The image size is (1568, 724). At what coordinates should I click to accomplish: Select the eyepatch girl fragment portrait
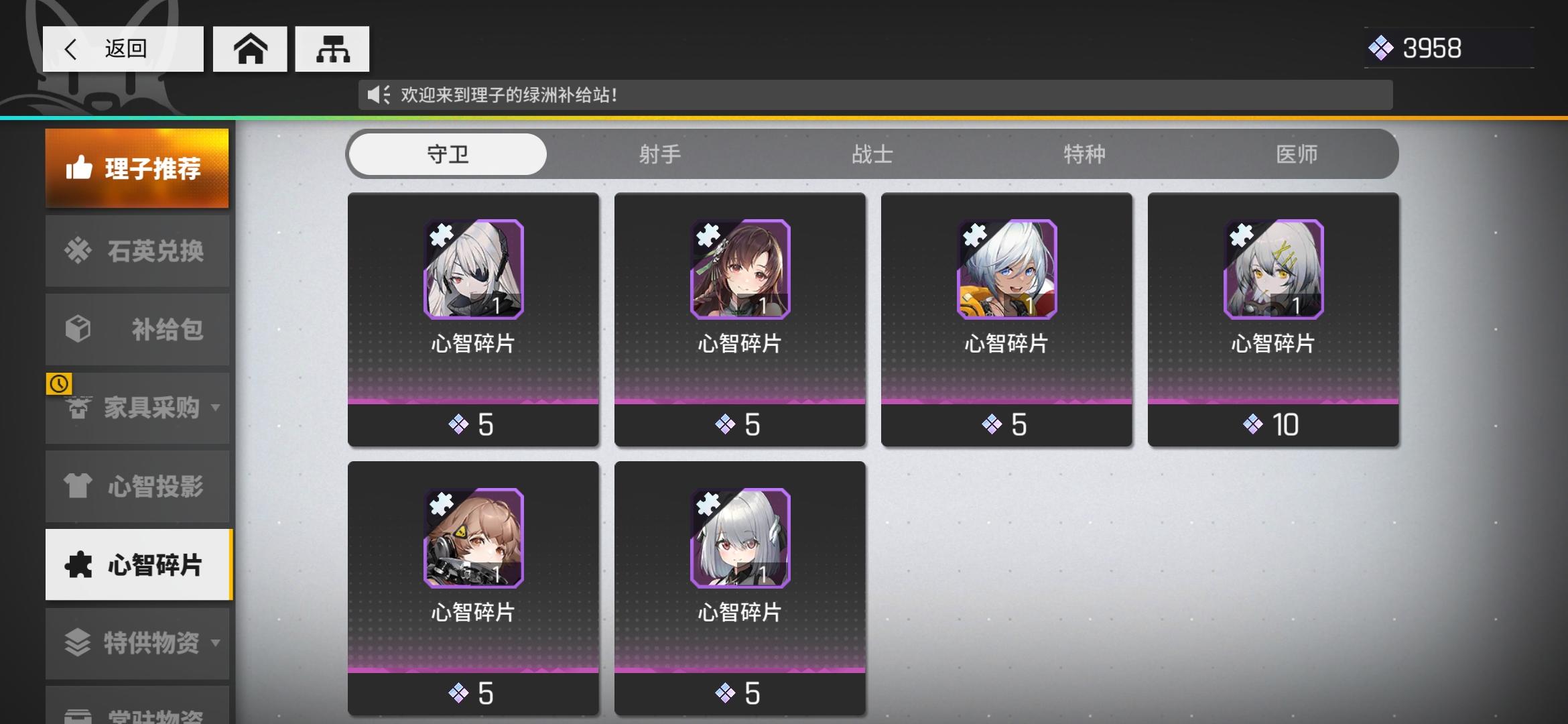point(473,269)
